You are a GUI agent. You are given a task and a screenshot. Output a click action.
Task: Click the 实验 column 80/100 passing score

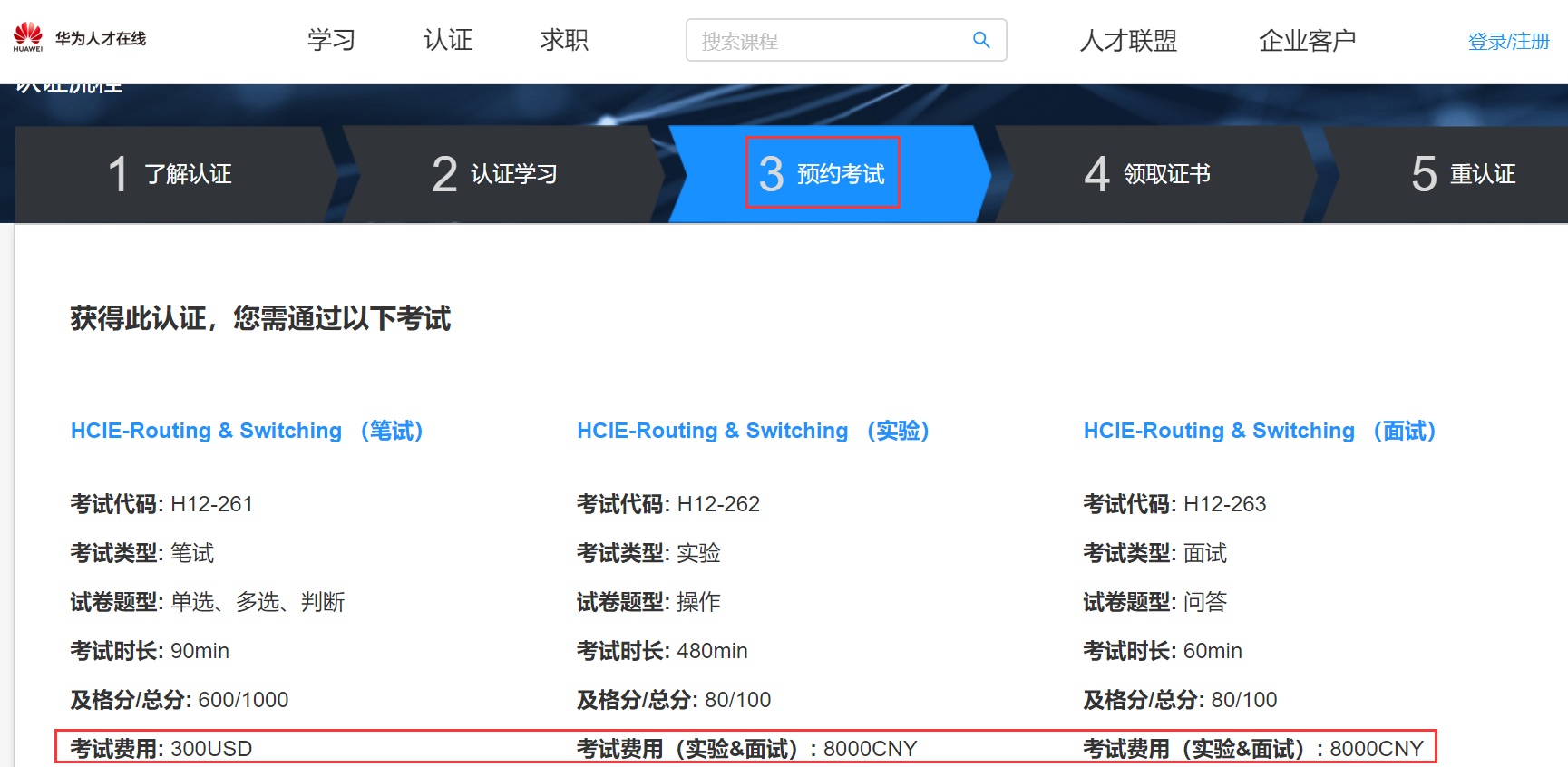(737, 700)
